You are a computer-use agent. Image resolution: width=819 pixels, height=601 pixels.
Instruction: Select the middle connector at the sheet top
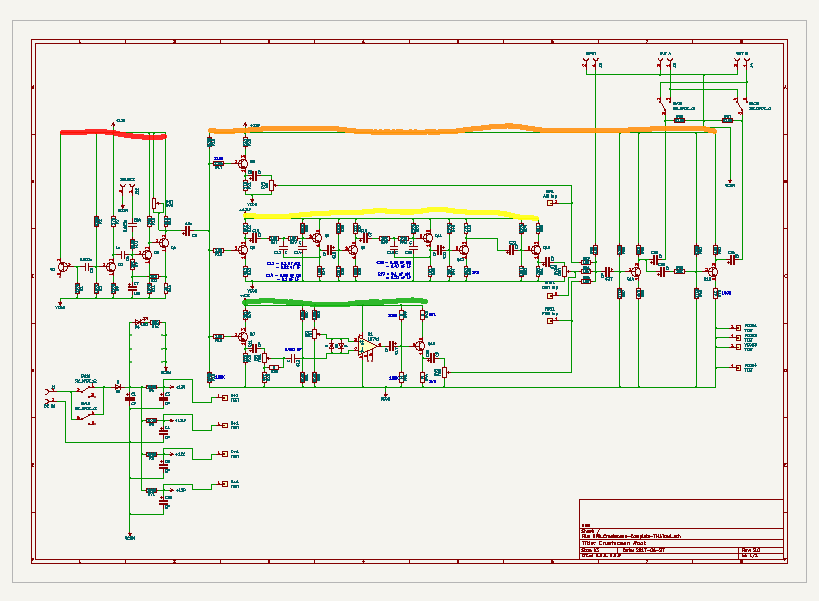click(666, 64)
